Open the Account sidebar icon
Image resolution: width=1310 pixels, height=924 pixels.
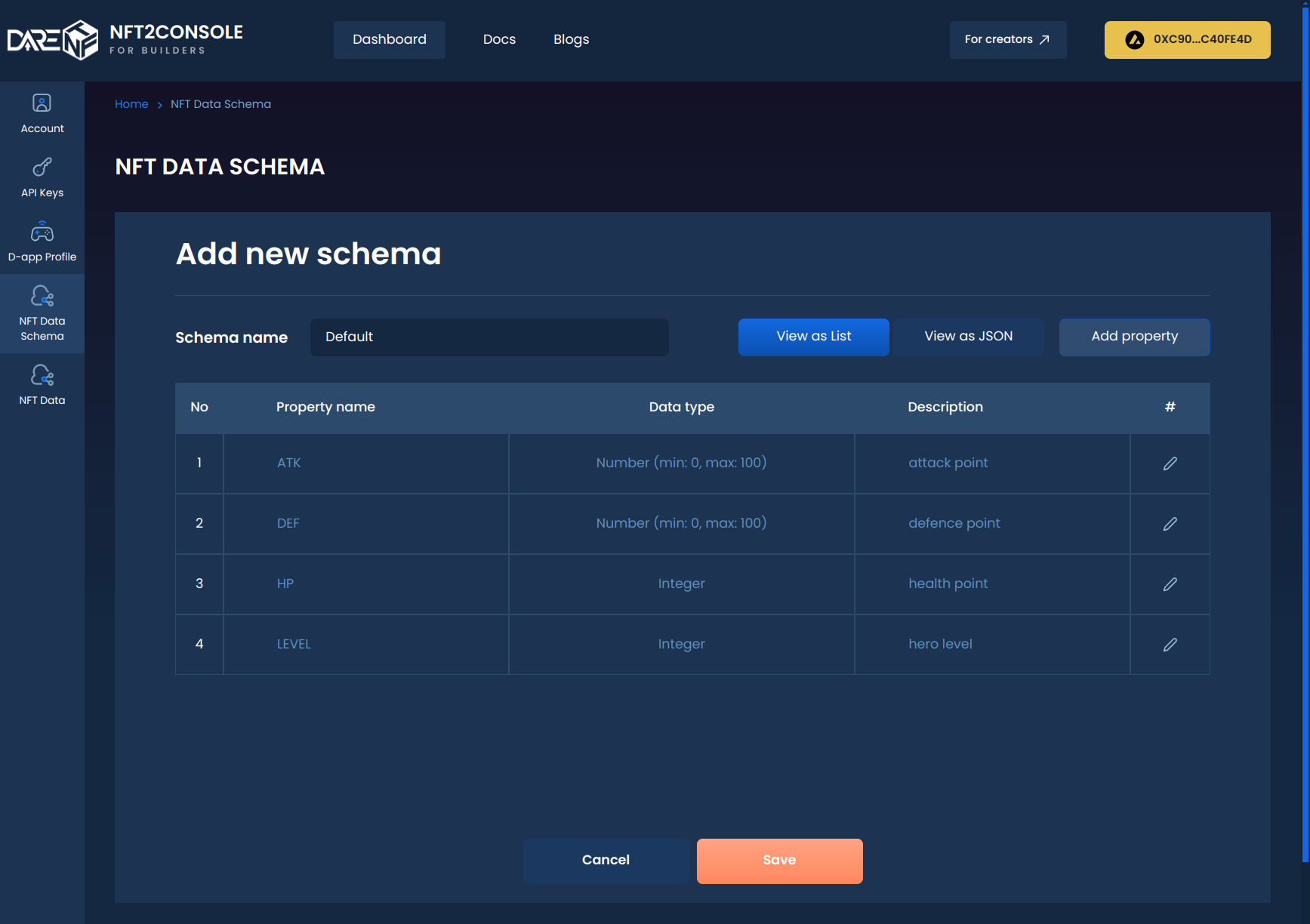[42, 112]
